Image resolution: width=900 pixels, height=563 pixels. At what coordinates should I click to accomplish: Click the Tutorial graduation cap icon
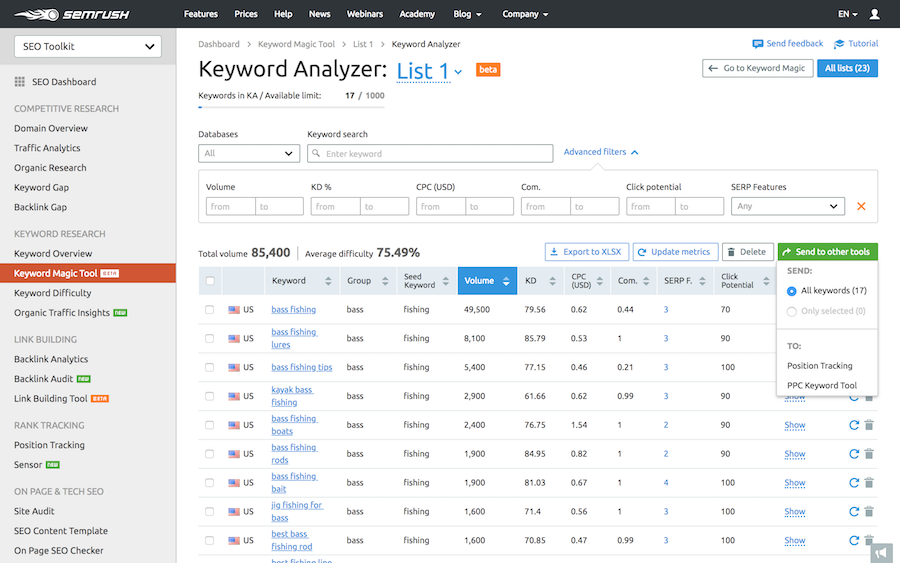pyautogui.click(x=839, y=44)
